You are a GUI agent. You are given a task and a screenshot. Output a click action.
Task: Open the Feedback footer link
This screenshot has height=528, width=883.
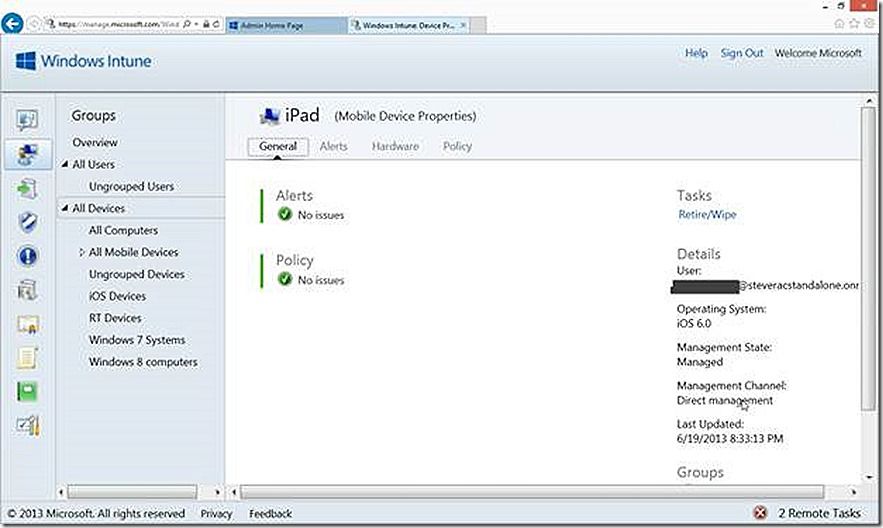[270, 513]
